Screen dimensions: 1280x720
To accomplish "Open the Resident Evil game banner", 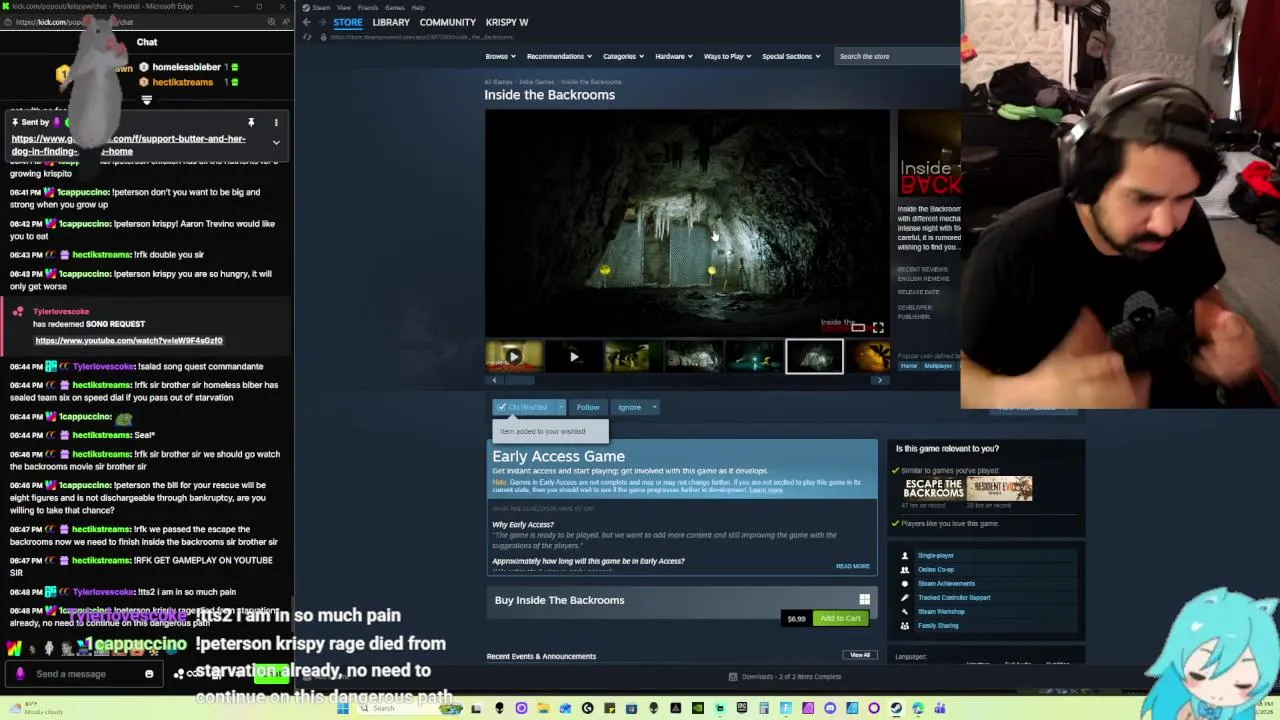I will click(999, 488).
